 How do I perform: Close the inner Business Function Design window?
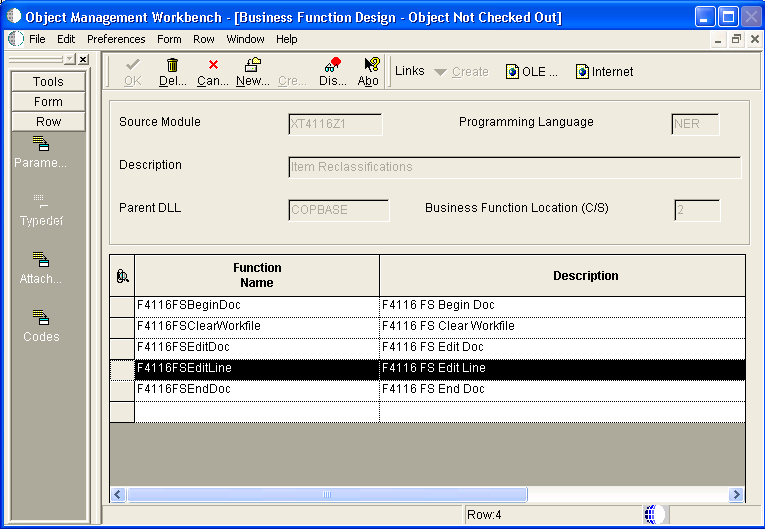755,40
